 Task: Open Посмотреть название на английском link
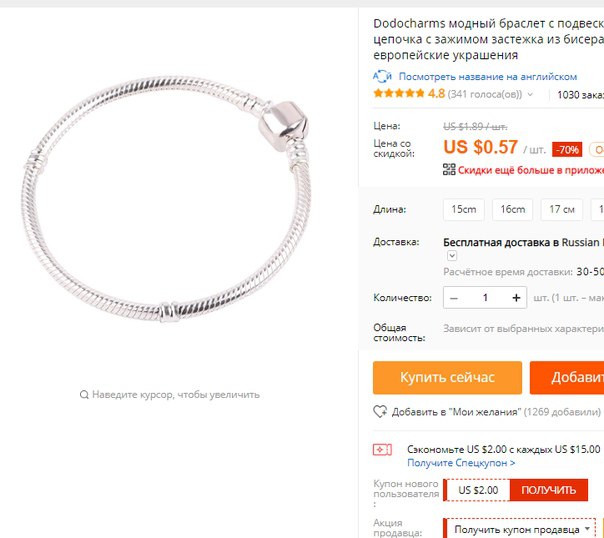click(x=488, y=77)
